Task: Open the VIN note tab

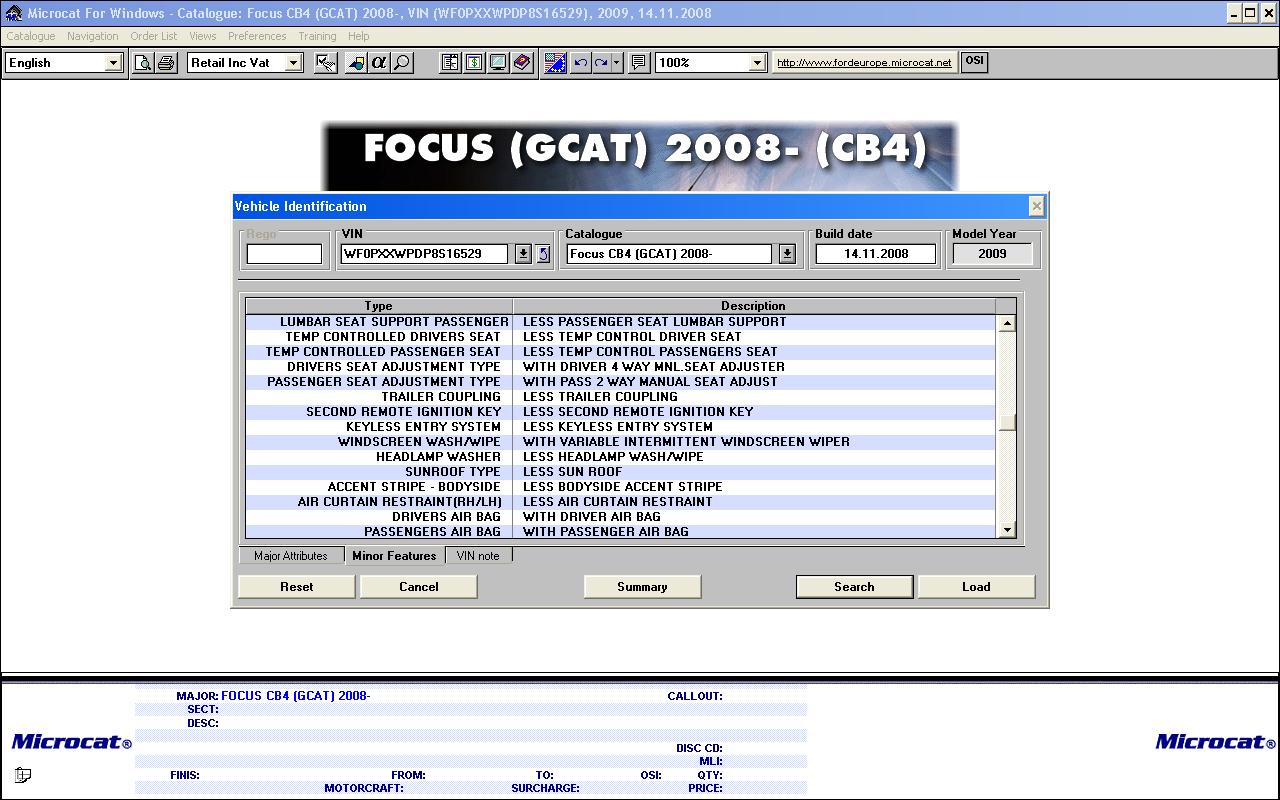Action: (477, 556)
